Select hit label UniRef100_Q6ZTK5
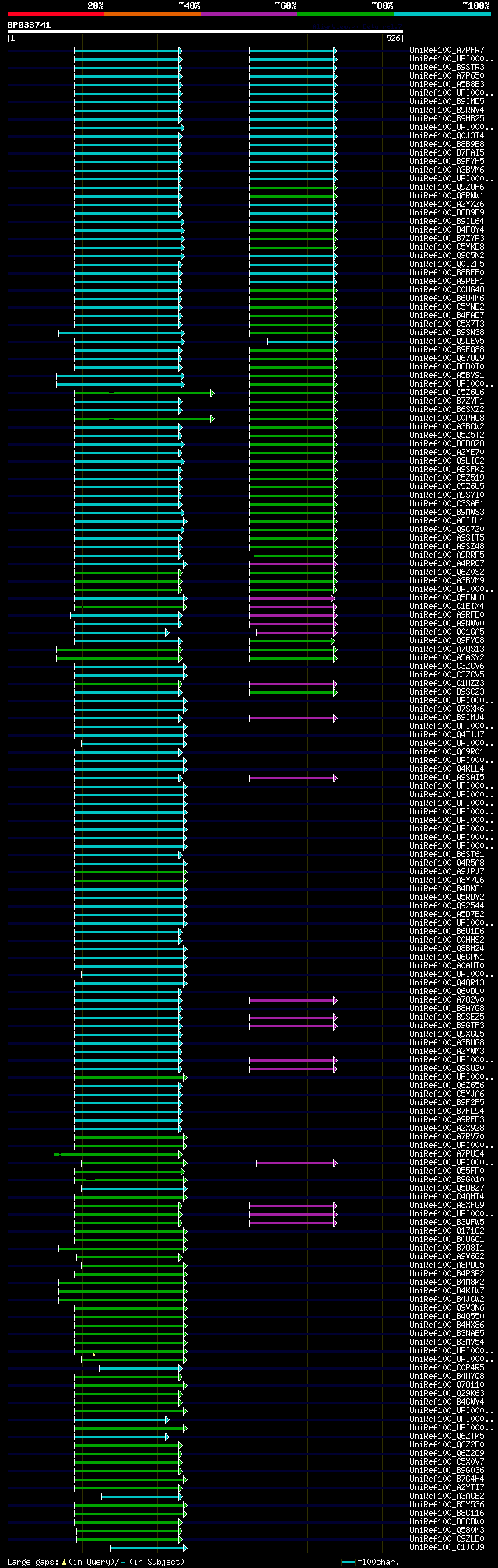498x1568 pixels. [x=447, y=1437]
